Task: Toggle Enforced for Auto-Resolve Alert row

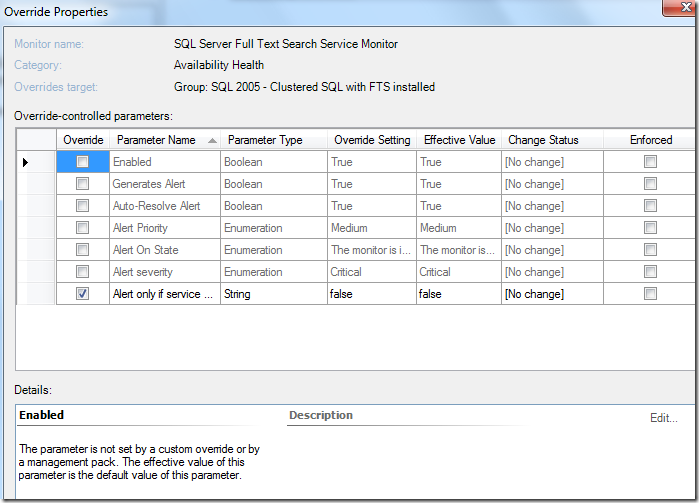Action: [650, 206]
